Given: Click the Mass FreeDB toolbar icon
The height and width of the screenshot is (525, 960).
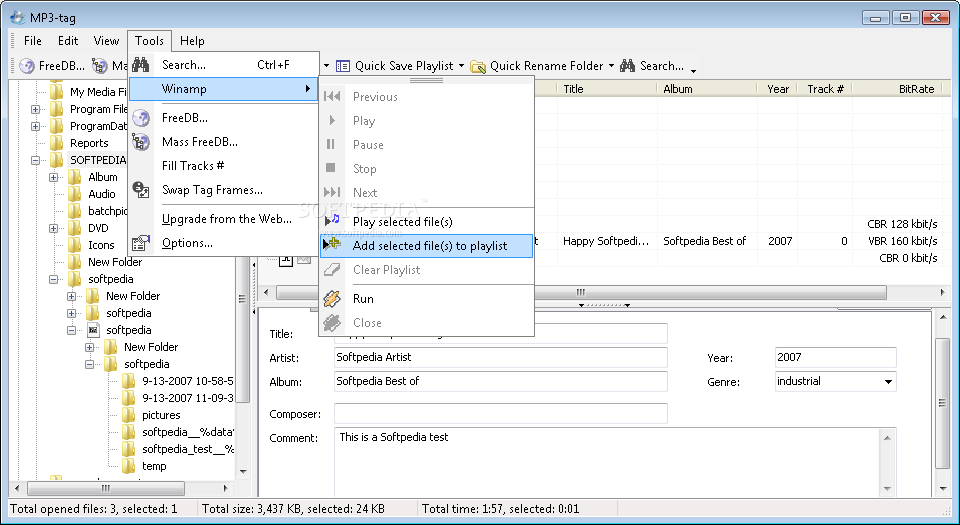Looking at the screenshot, I should tap(99, 65).
